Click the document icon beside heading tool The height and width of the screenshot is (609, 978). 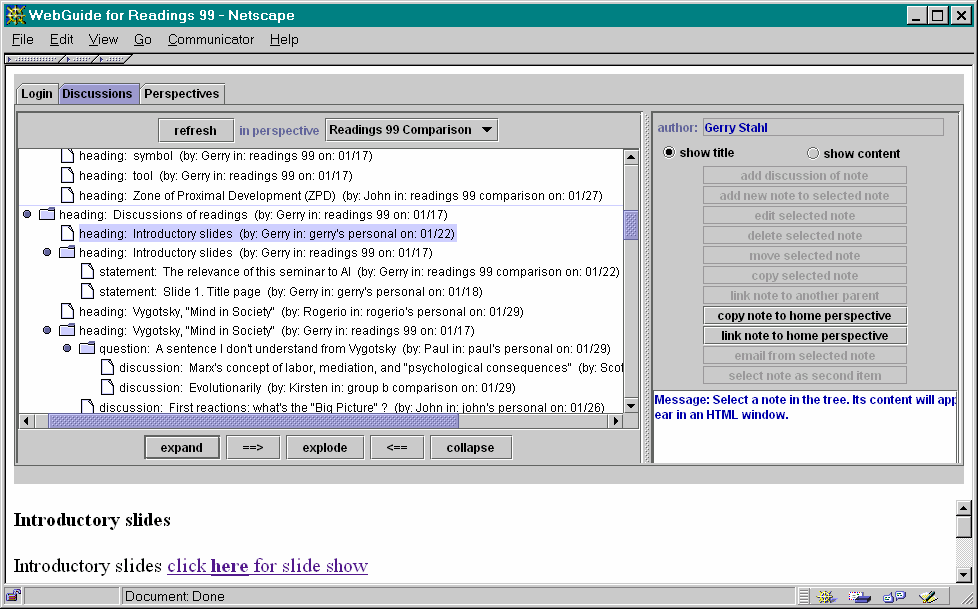coord(67,176)
